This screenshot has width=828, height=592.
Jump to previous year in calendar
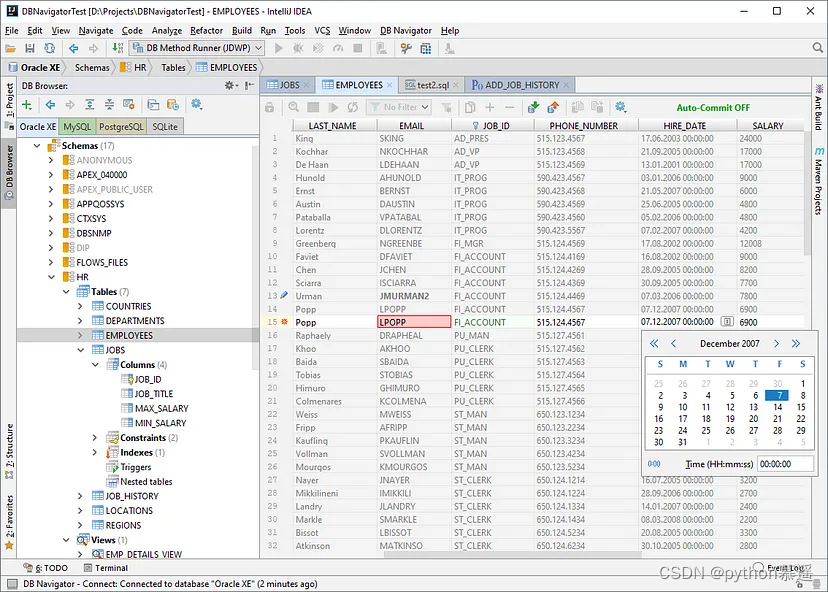pyautogui.click(x=654, y=344)
